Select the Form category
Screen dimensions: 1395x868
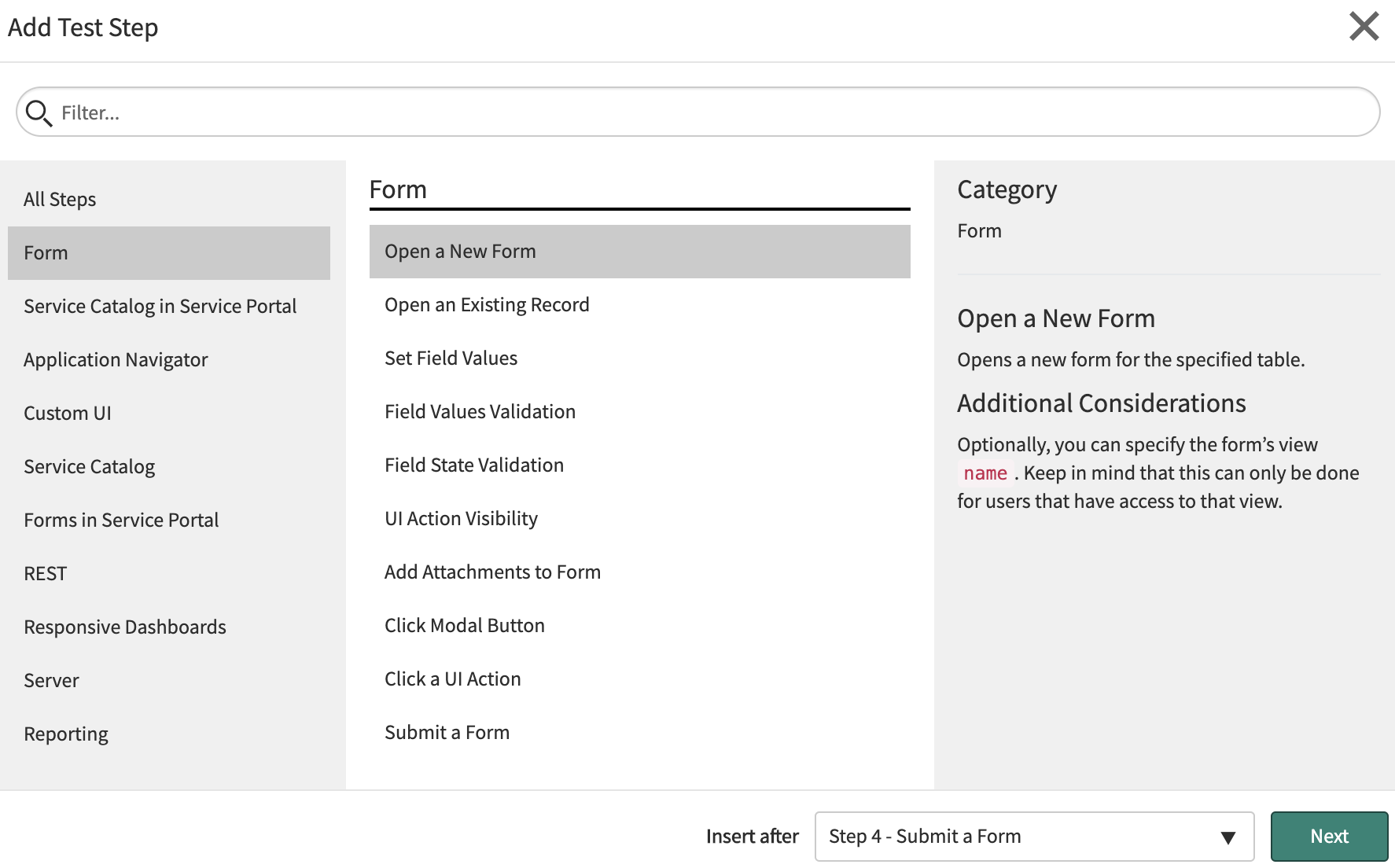coord(169,253)
